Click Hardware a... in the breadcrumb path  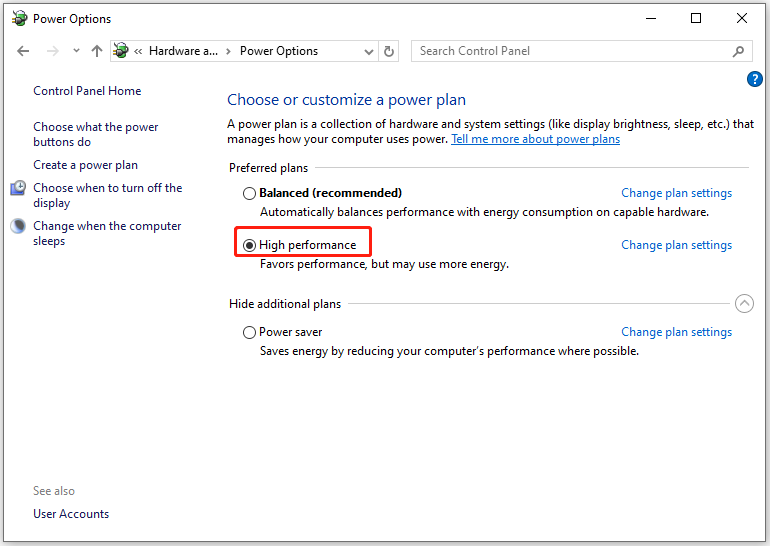pyautogui.click(x=183, y=51)
